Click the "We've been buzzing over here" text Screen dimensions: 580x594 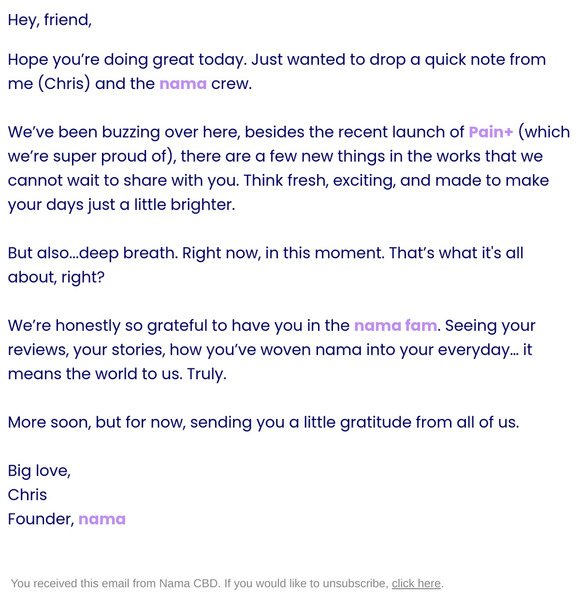124,133
